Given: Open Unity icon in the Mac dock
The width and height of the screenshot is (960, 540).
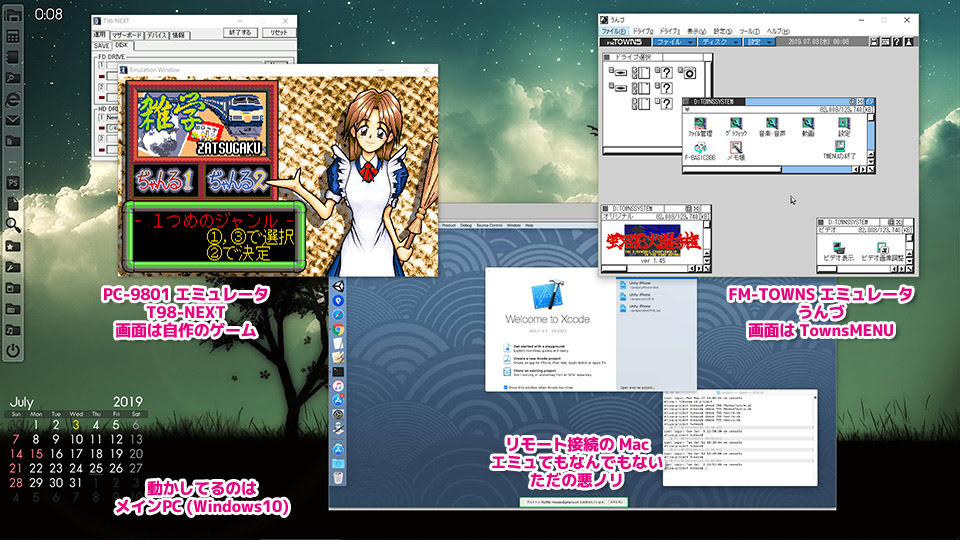Looking at the screenshot, I should 338,286.
